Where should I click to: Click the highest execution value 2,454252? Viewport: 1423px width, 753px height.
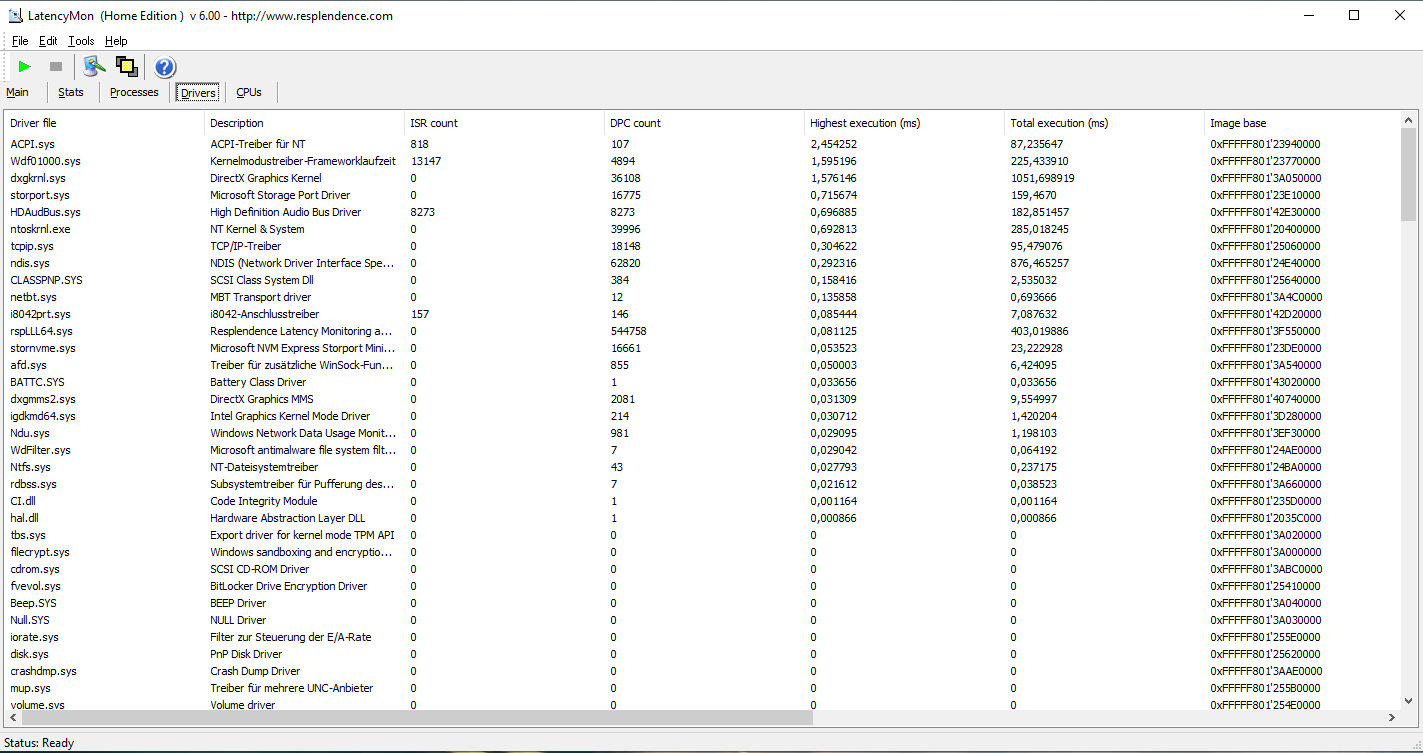[x=834, y=144]
